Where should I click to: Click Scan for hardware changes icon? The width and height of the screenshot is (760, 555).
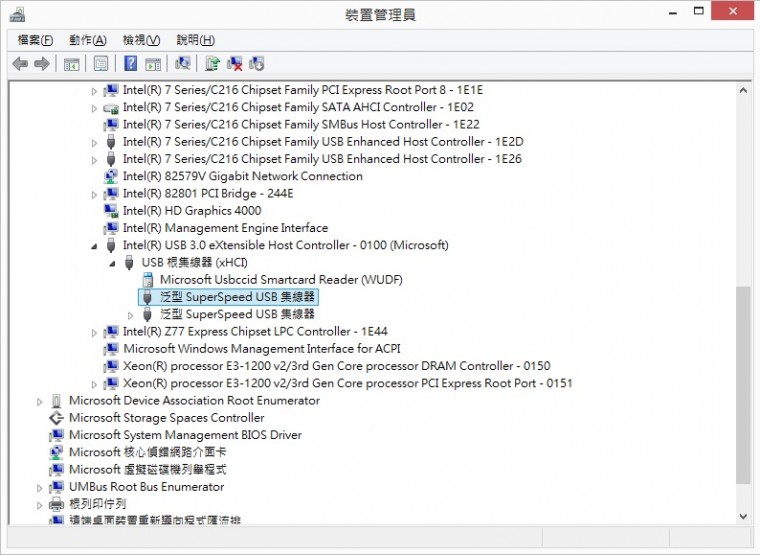pos(183,63)
